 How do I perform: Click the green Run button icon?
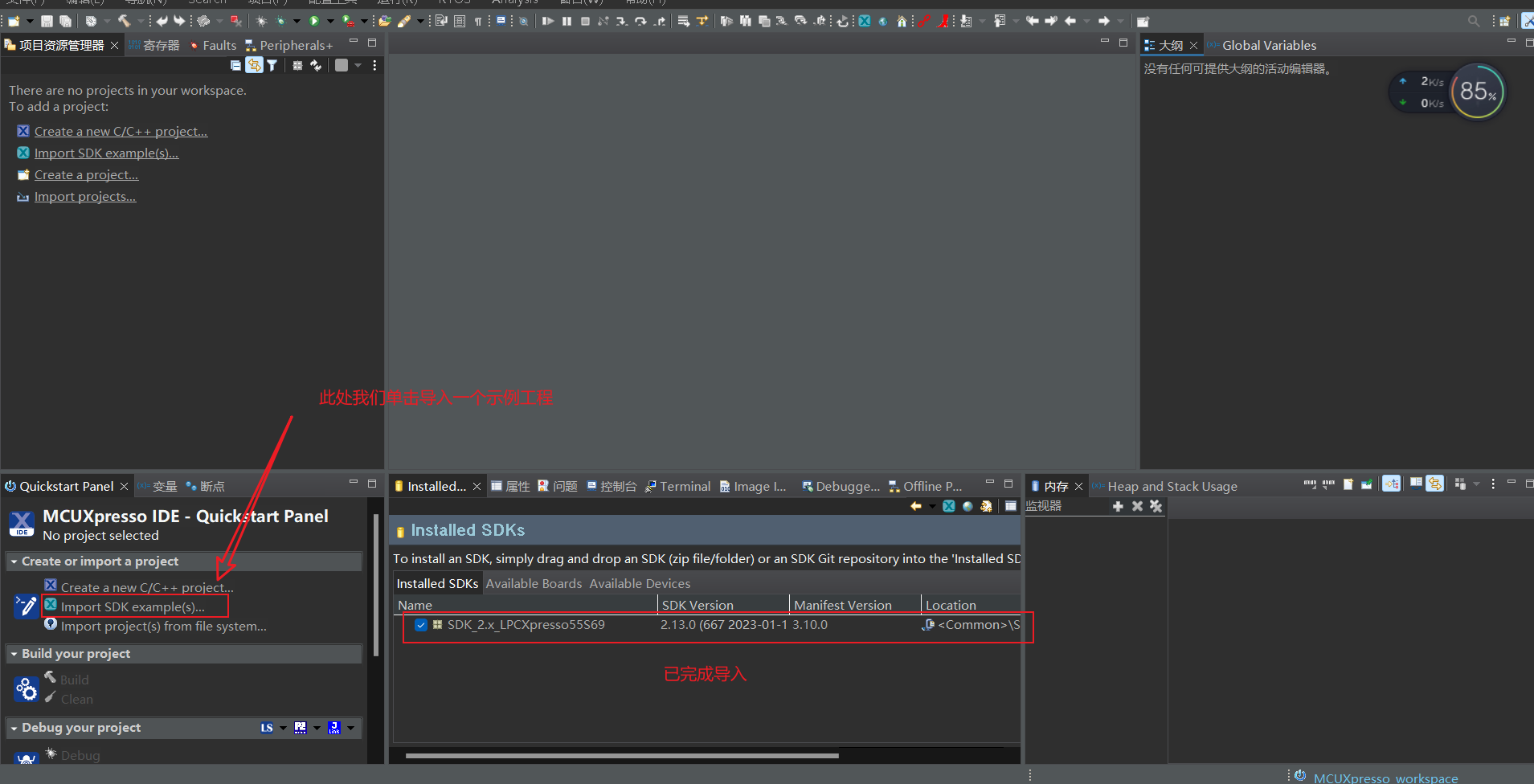(314, 21)
